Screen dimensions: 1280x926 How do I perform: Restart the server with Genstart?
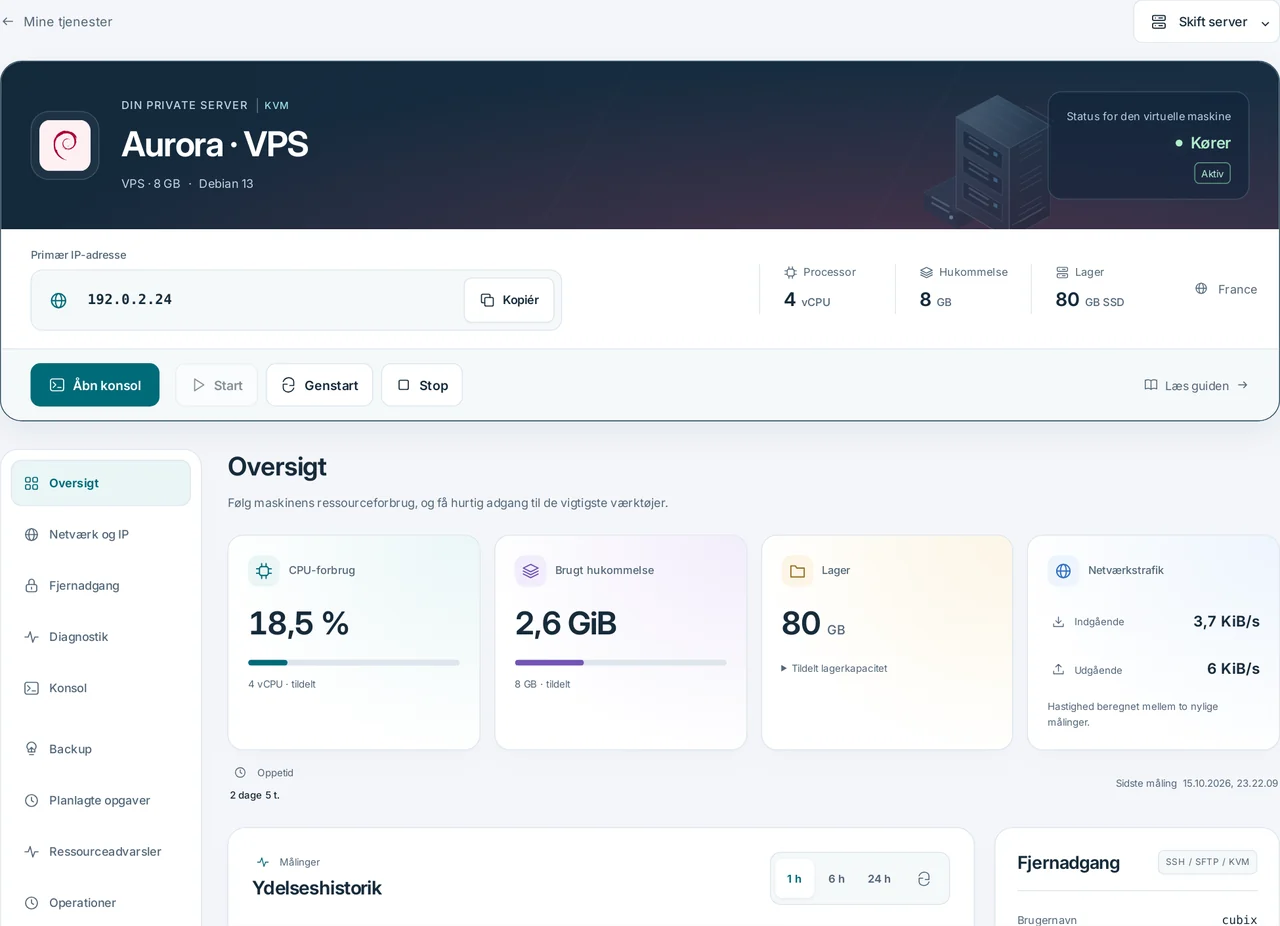point(319,385)
